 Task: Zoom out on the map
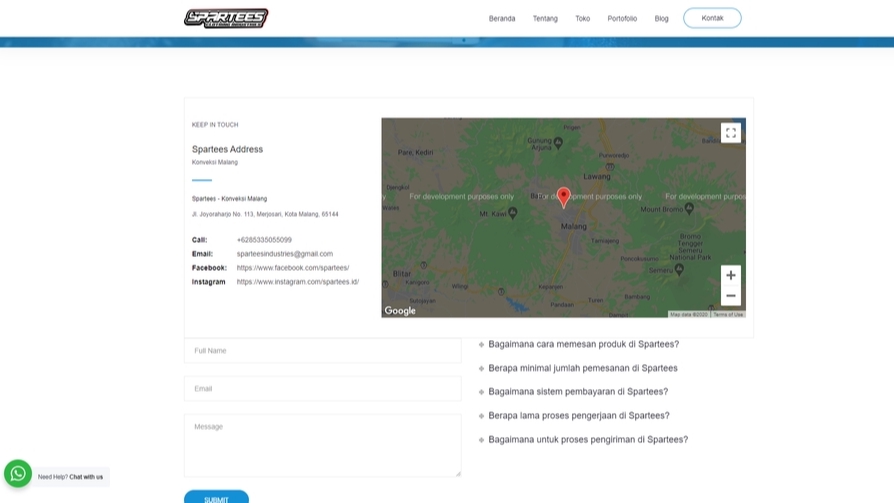(730, 295)
